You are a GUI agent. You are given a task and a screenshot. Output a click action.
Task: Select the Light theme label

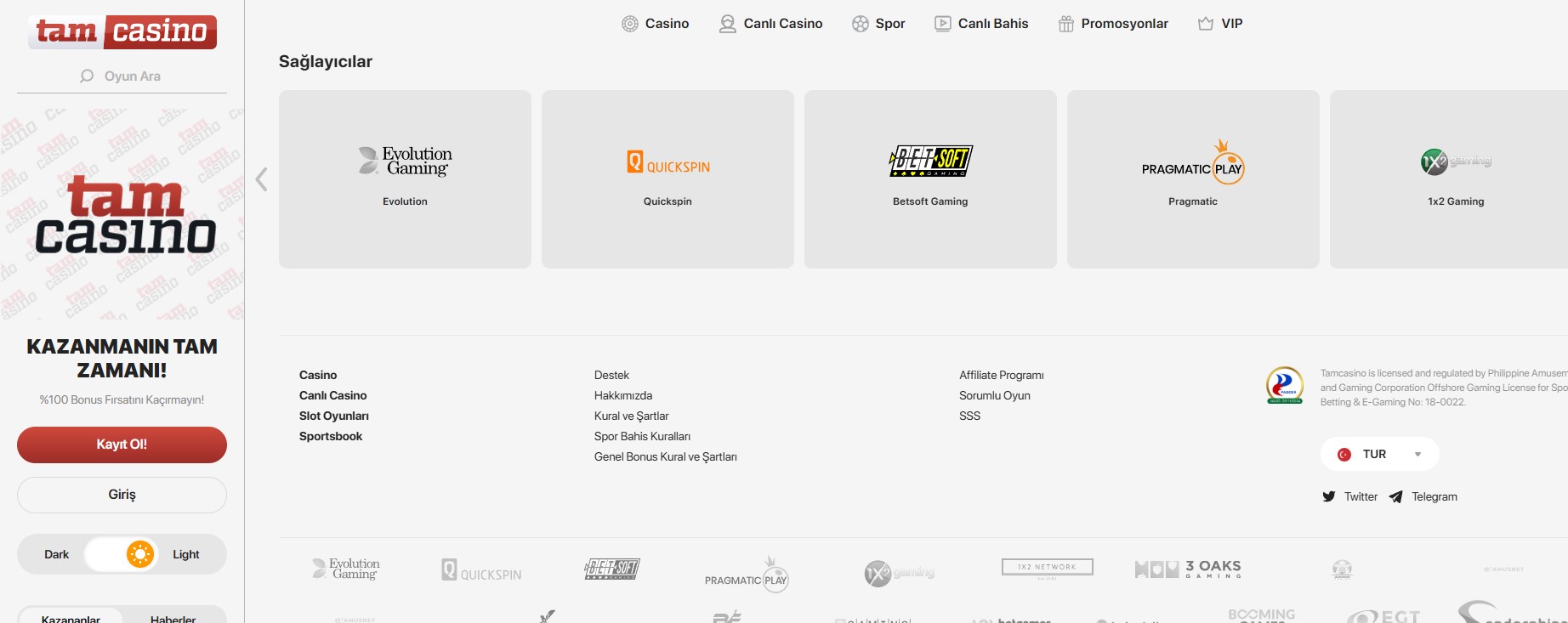186,554
